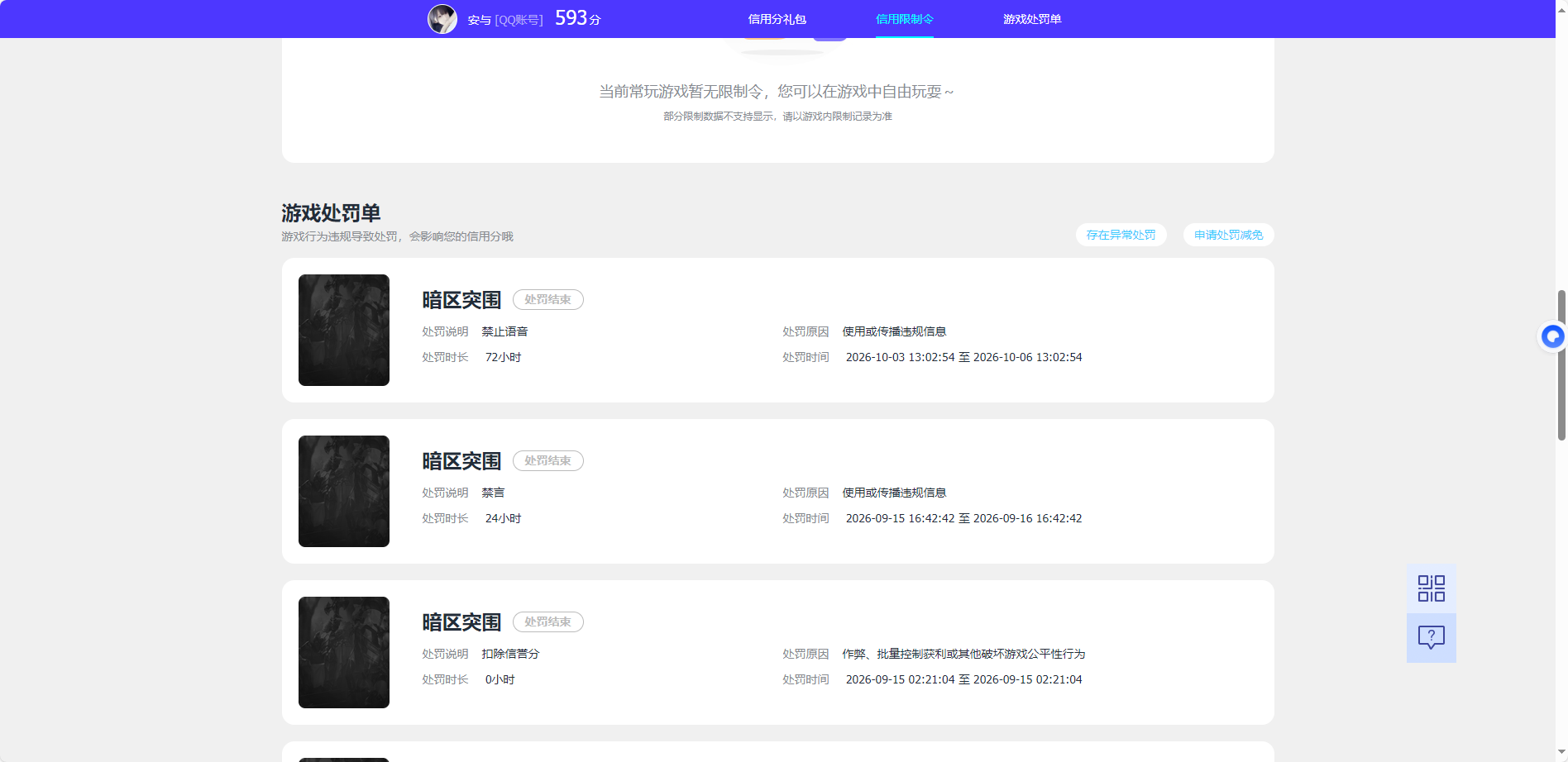Click the time range starting 2026-10-03 13:02:54
The image size is (1568, 762).
(963, 357)
